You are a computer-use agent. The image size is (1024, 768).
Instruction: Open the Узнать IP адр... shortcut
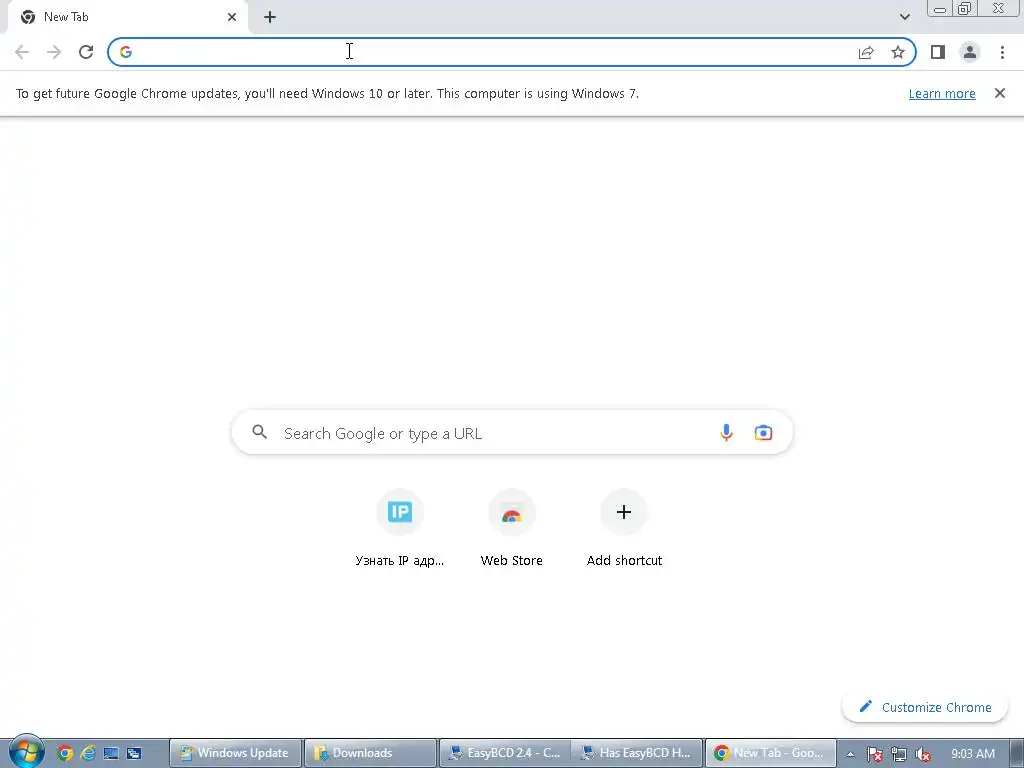tap(400, 528)
